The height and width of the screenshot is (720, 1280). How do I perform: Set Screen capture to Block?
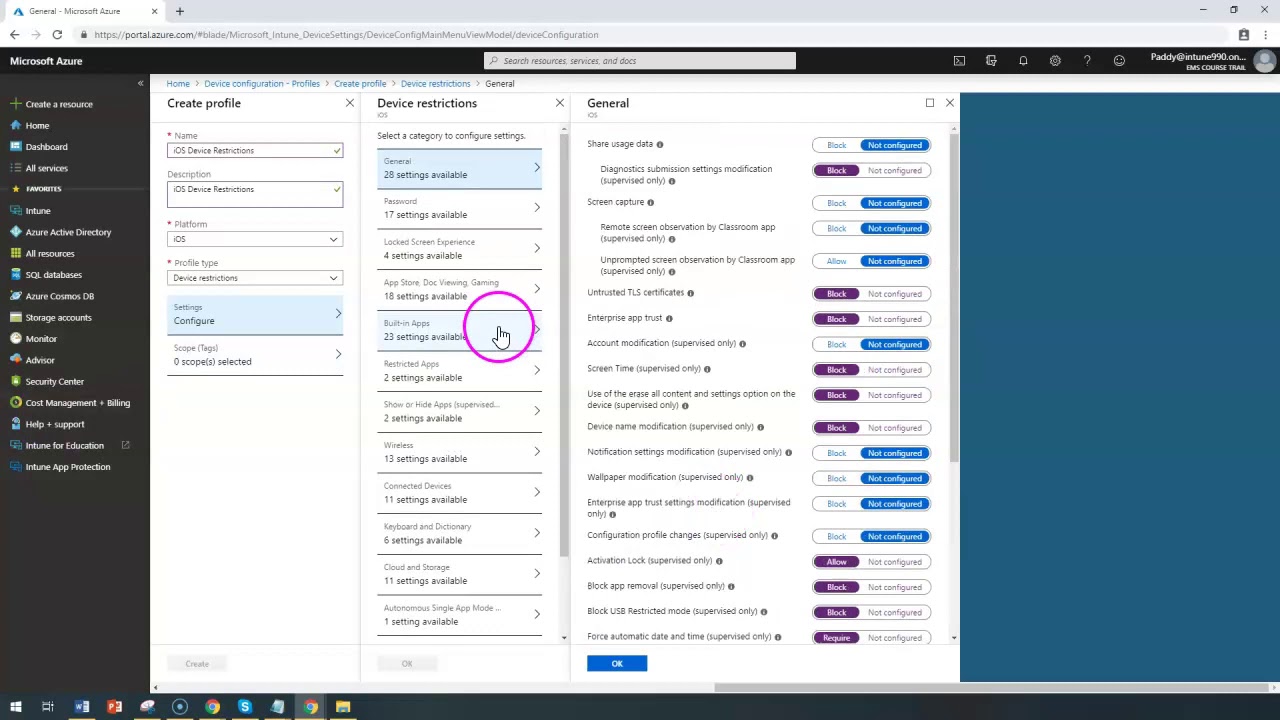click(x=836, y=203)
